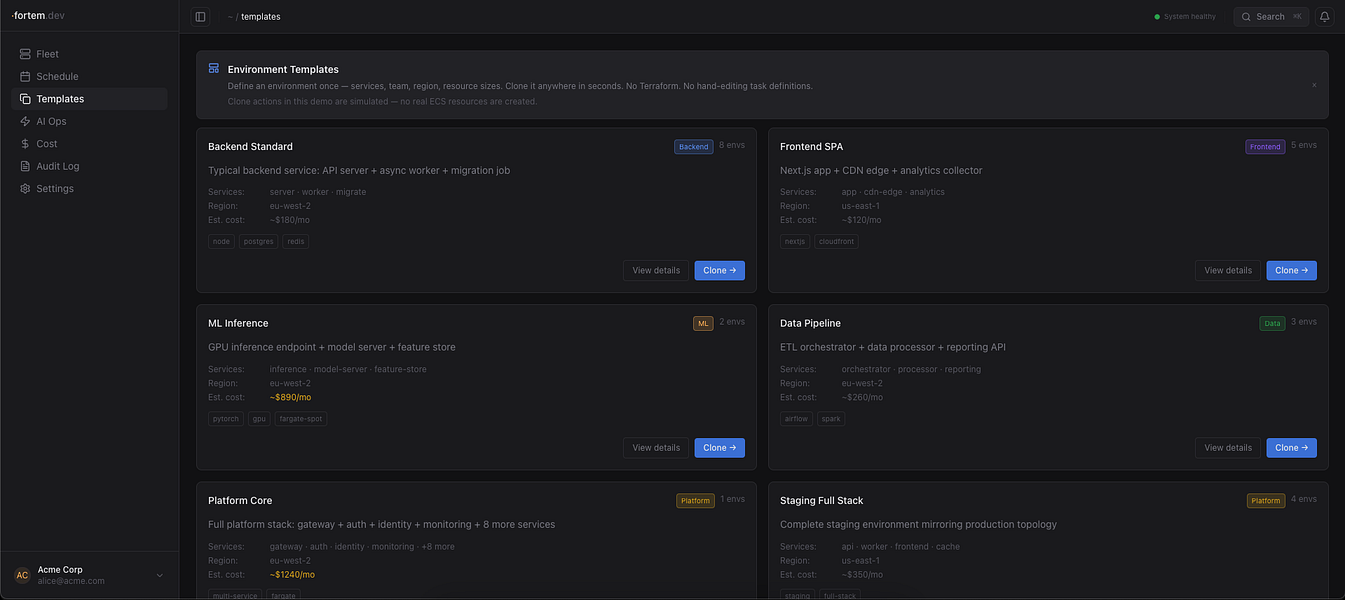Click the 8 envs count
The image size is (1345, 600).
732,145
